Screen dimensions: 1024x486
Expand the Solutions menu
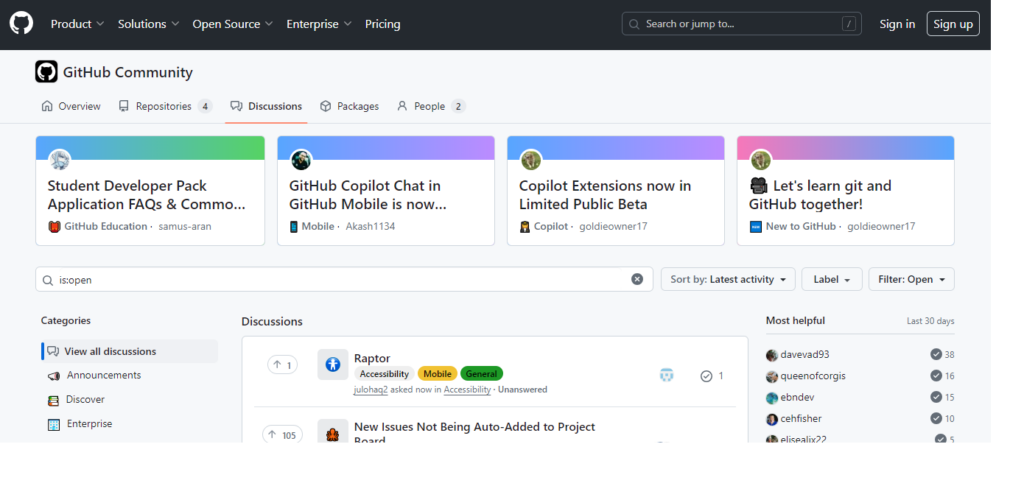pos(148,24)
